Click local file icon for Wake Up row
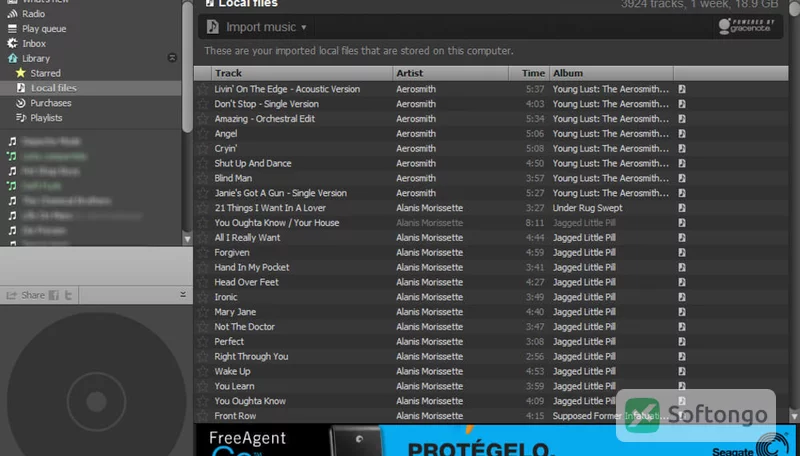Image resolution: width=800 pixels, height=456 pixels. pos(682,371)
